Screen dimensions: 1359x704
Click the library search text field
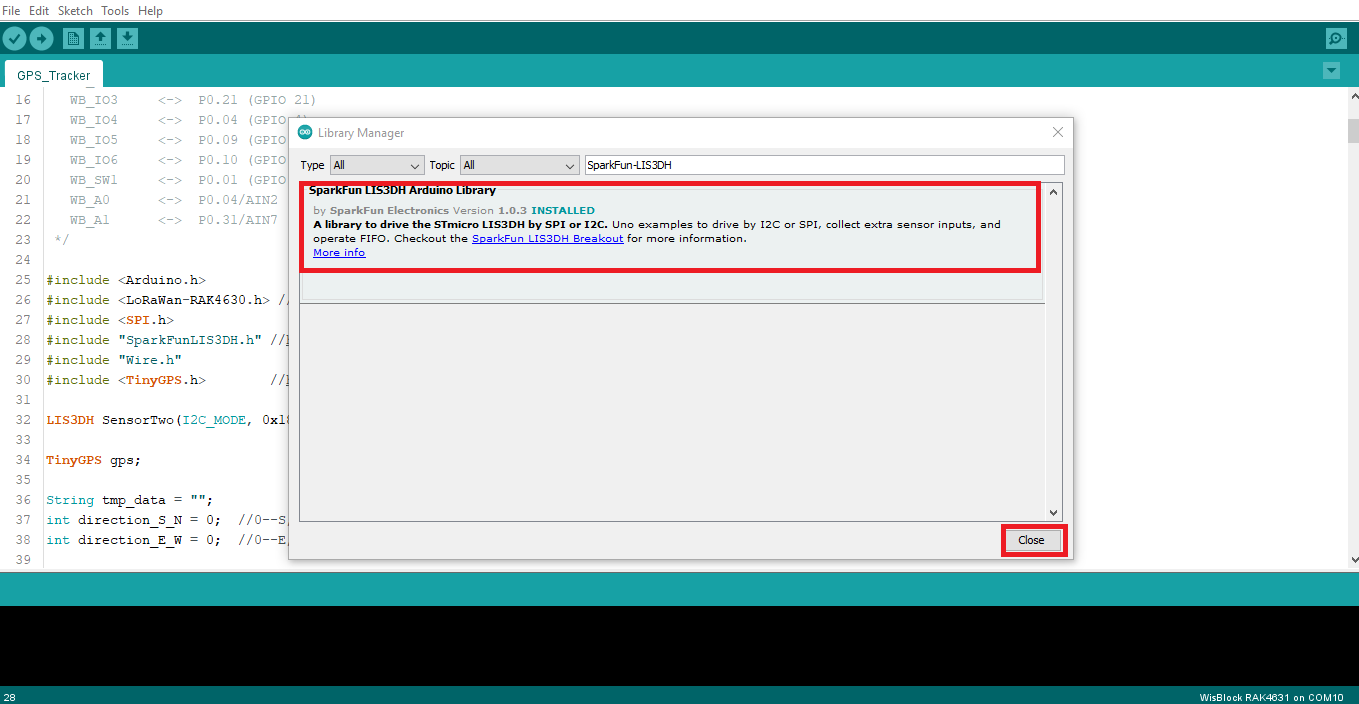coord(824,165)
